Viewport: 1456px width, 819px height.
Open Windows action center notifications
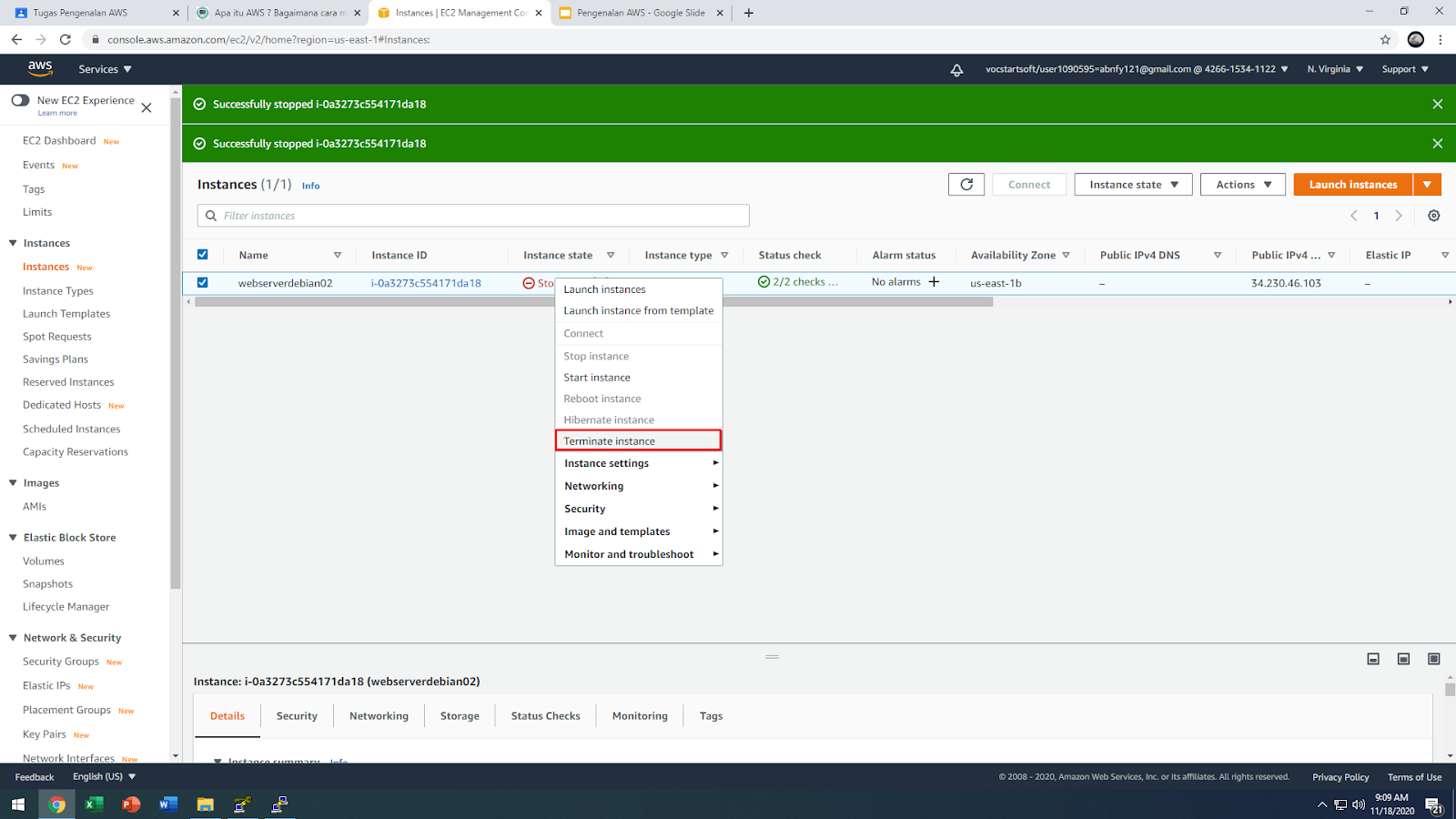[1434, 805]
